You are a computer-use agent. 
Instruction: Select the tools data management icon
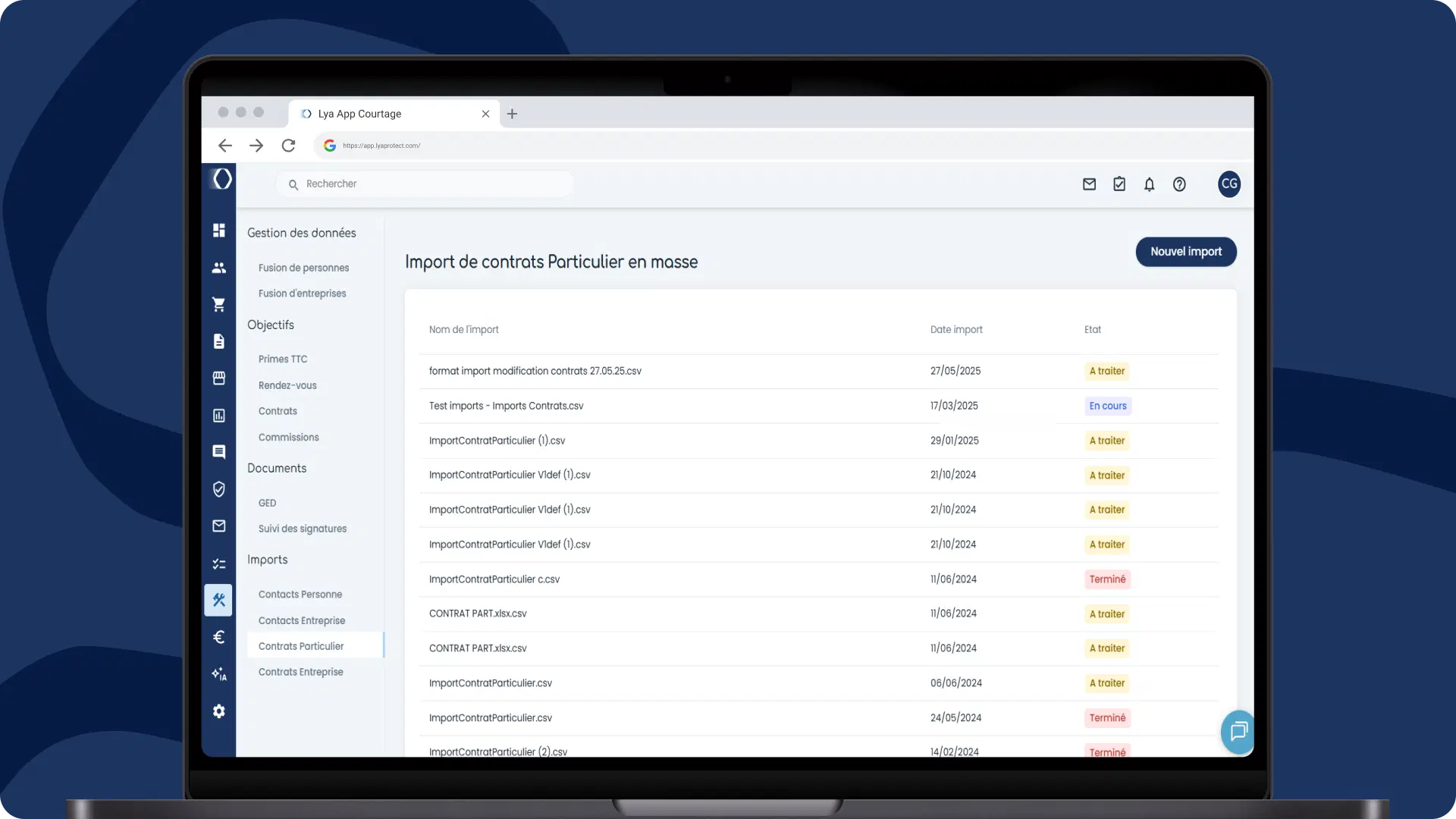(218, 600)
